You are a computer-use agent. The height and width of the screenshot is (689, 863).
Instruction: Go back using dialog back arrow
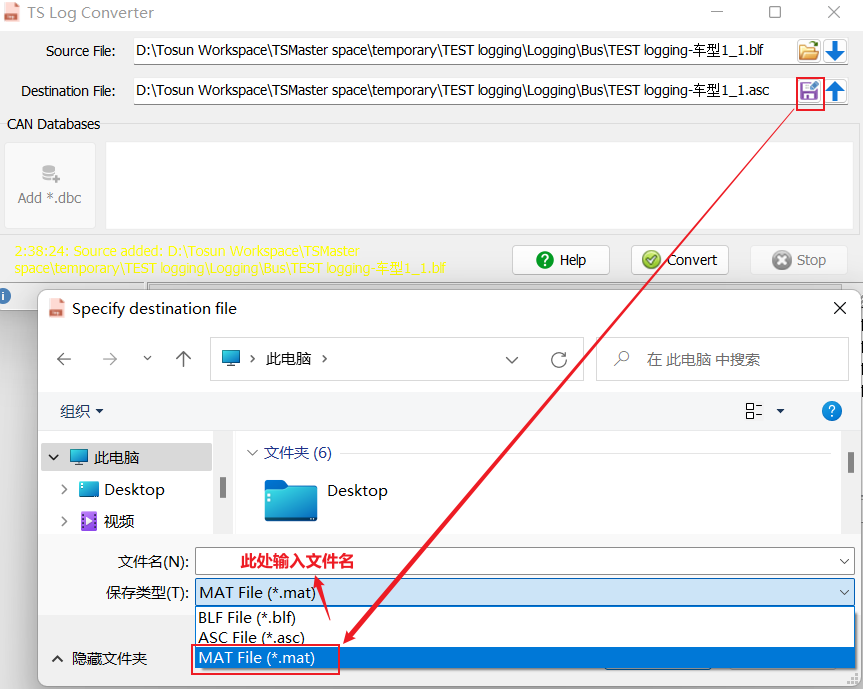coord(65,359)
